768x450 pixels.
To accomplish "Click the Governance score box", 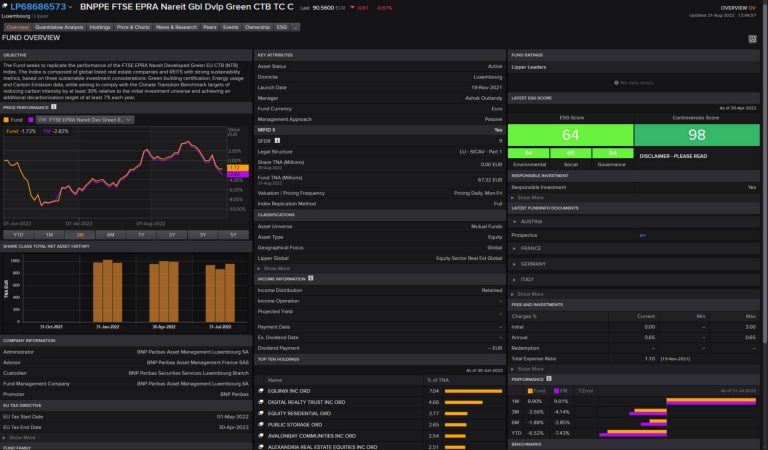I will (613, 153).
